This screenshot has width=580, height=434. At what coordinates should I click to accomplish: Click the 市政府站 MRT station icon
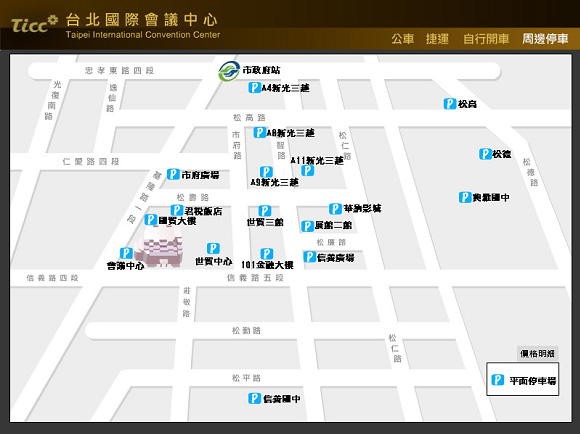[229, 71]
